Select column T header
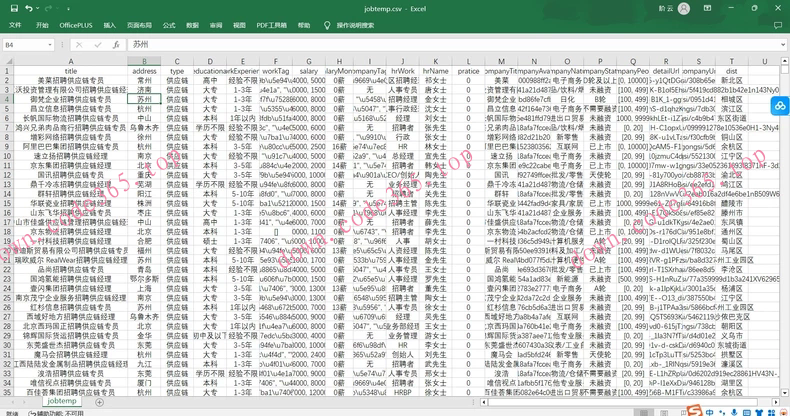 pyautogui.click(x=732, y=61)
